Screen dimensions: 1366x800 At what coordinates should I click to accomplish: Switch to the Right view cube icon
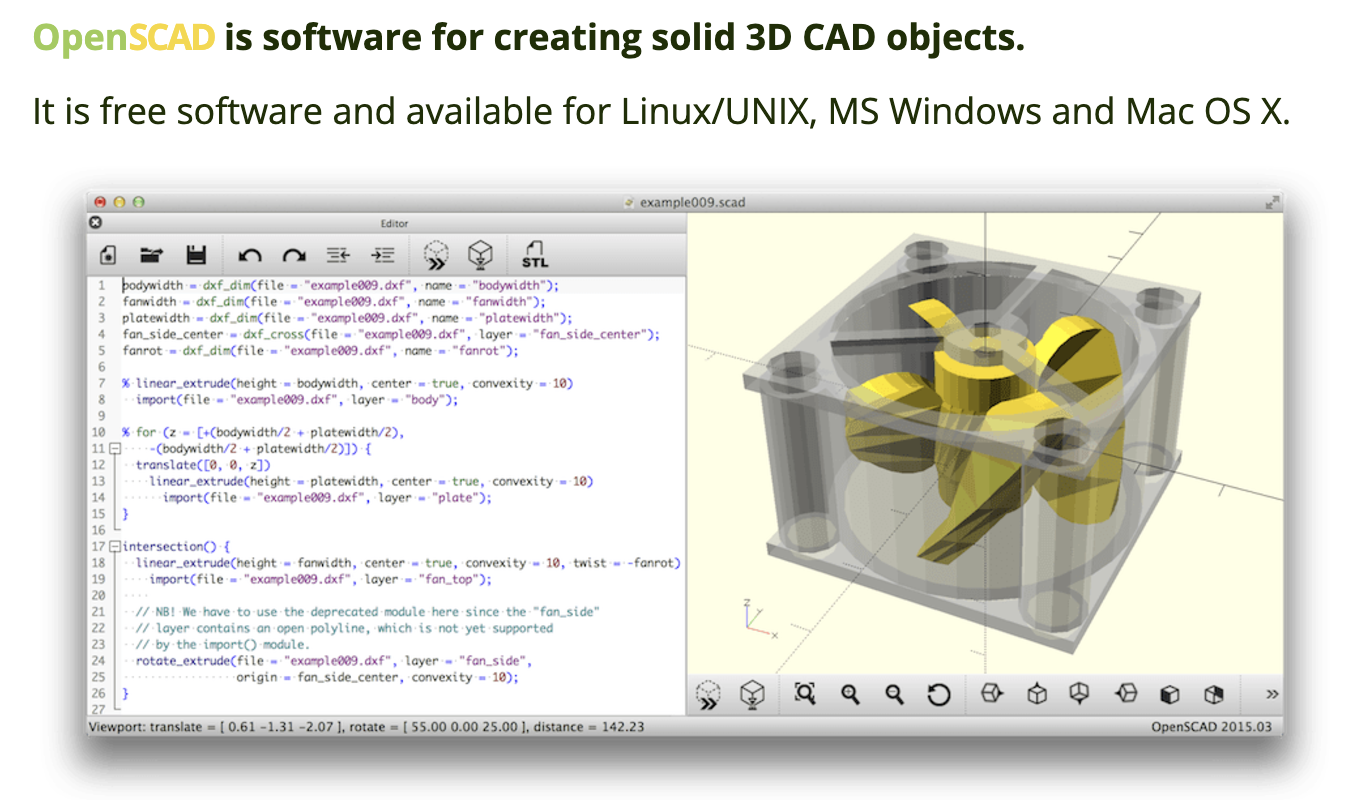click(x=991, y=693)
